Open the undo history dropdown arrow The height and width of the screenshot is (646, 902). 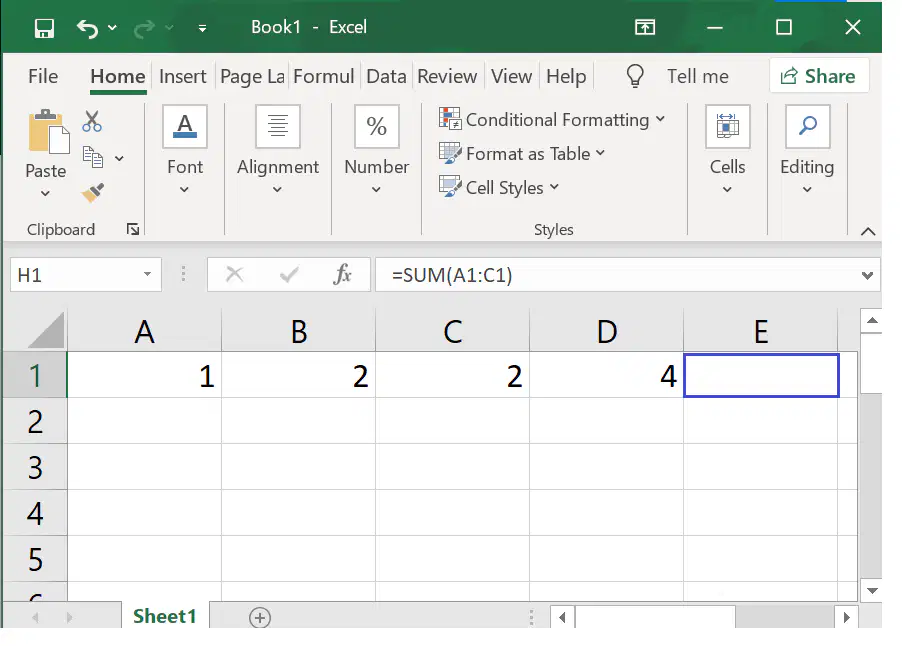[113, 27]
